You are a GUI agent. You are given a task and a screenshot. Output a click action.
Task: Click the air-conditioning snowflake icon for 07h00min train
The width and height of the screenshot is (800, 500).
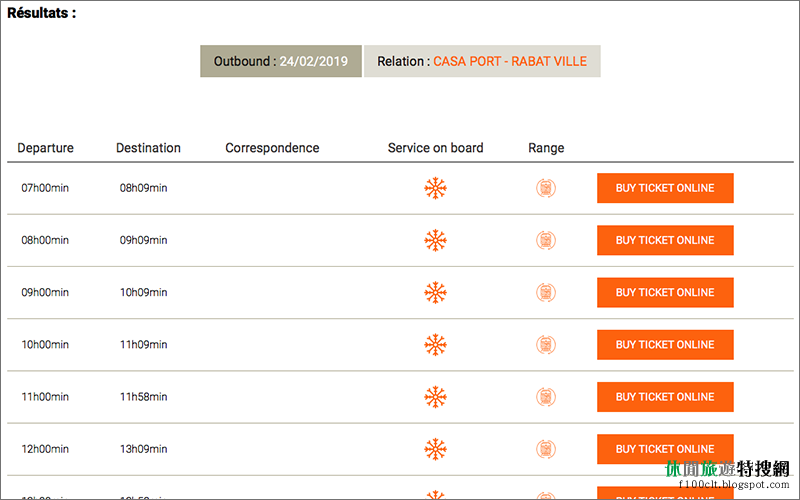click(435, 188)
